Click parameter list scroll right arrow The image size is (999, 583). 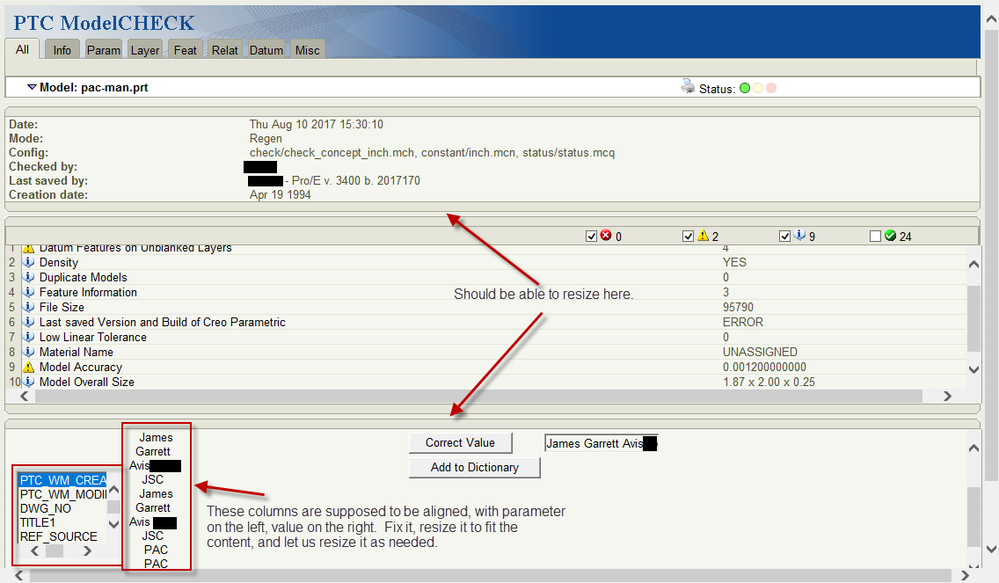coord(87,551)
